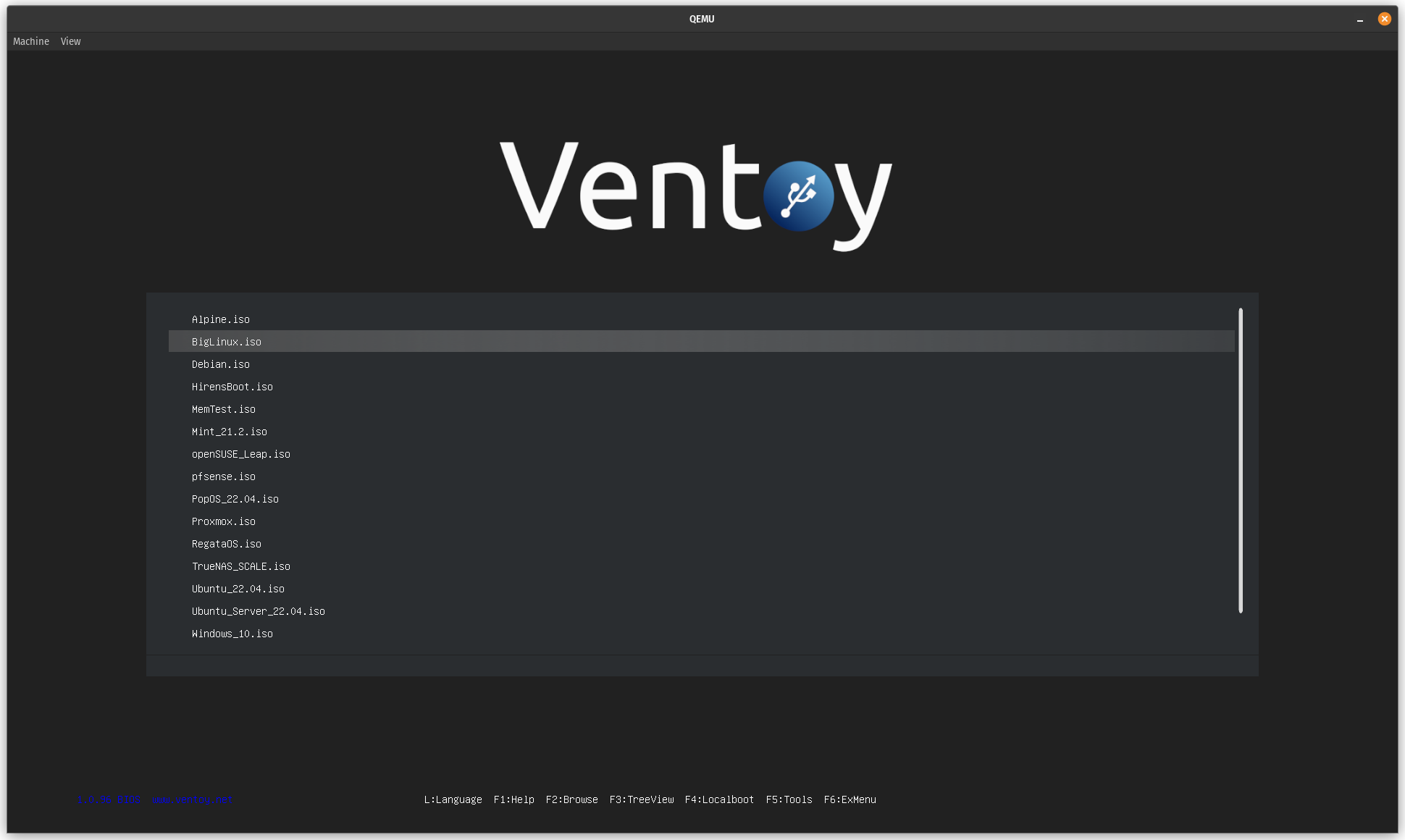Viewport: 1405px width, 840px height.
Task: Choose Windows_10.iso
Action: [x=701, y=634]
